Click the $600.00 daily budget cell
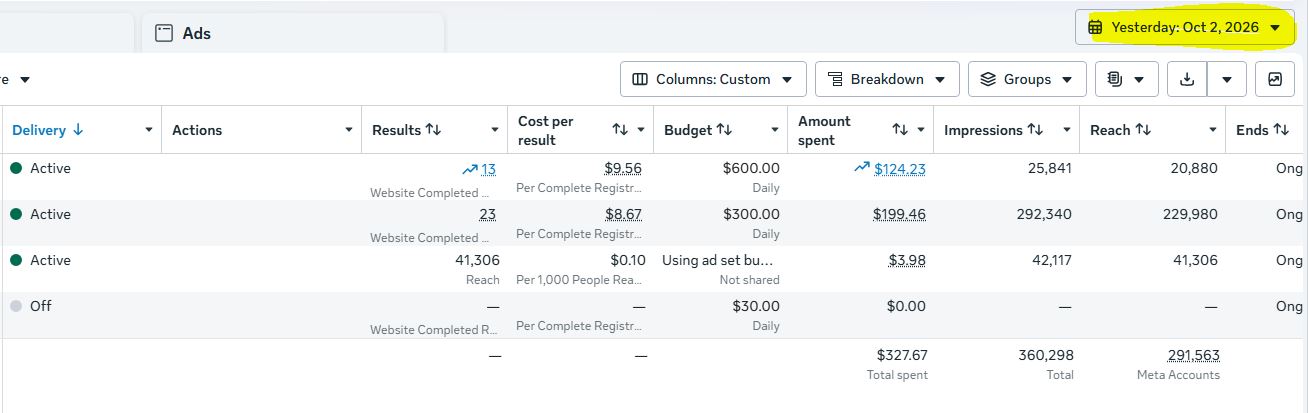Viewport: 1308px width, 413px height. (751, 169)
